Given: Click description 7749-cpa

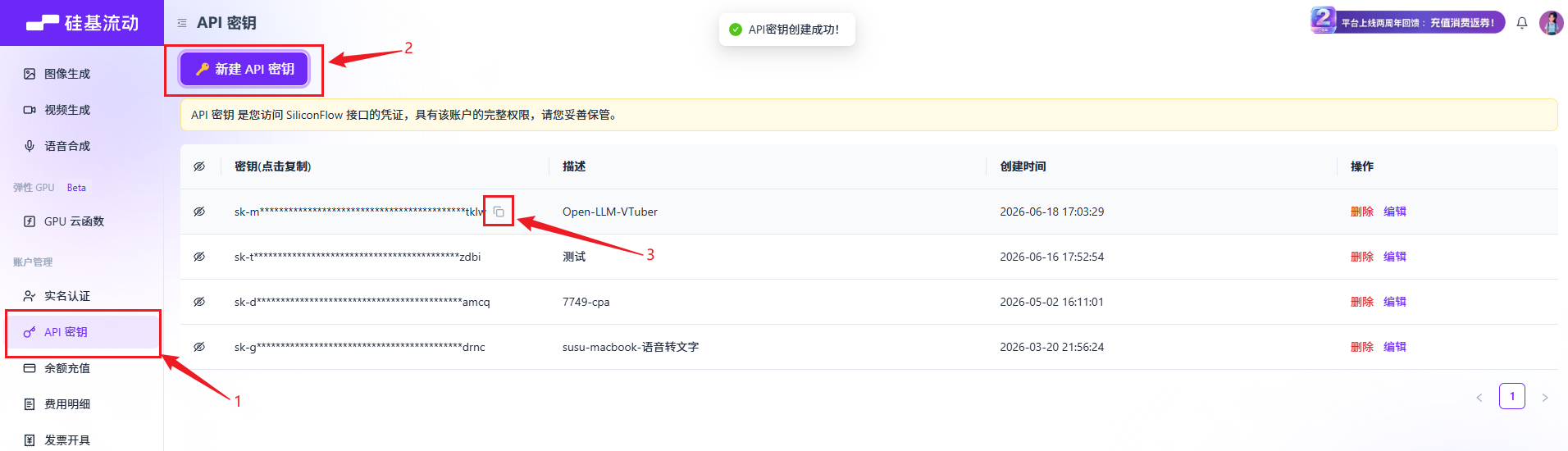Looking at the screenshot, I should coord(586,302).
